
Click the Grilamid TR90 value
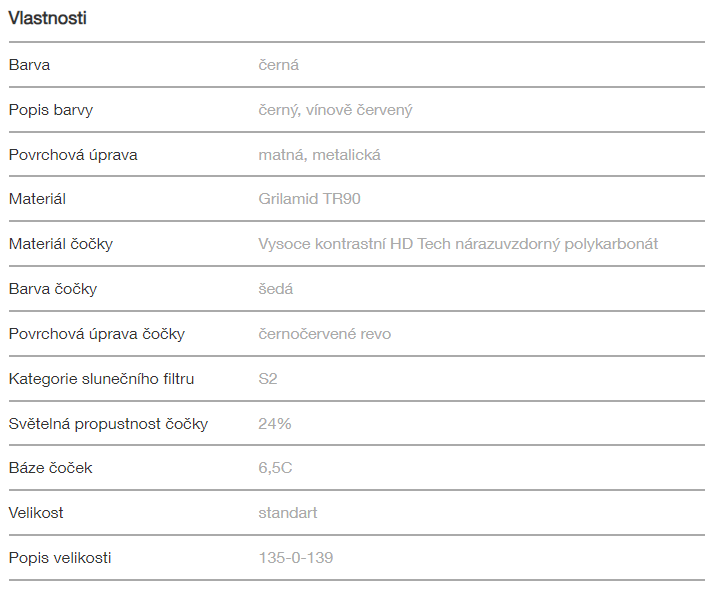[x=309, y=199]
